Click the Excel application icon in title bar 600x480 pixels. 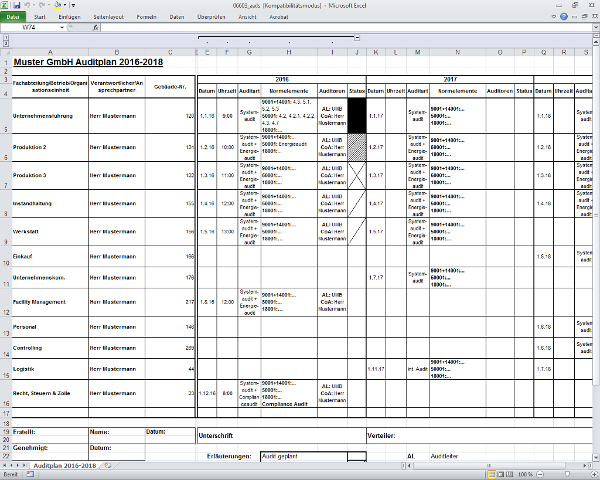(6, 5)
